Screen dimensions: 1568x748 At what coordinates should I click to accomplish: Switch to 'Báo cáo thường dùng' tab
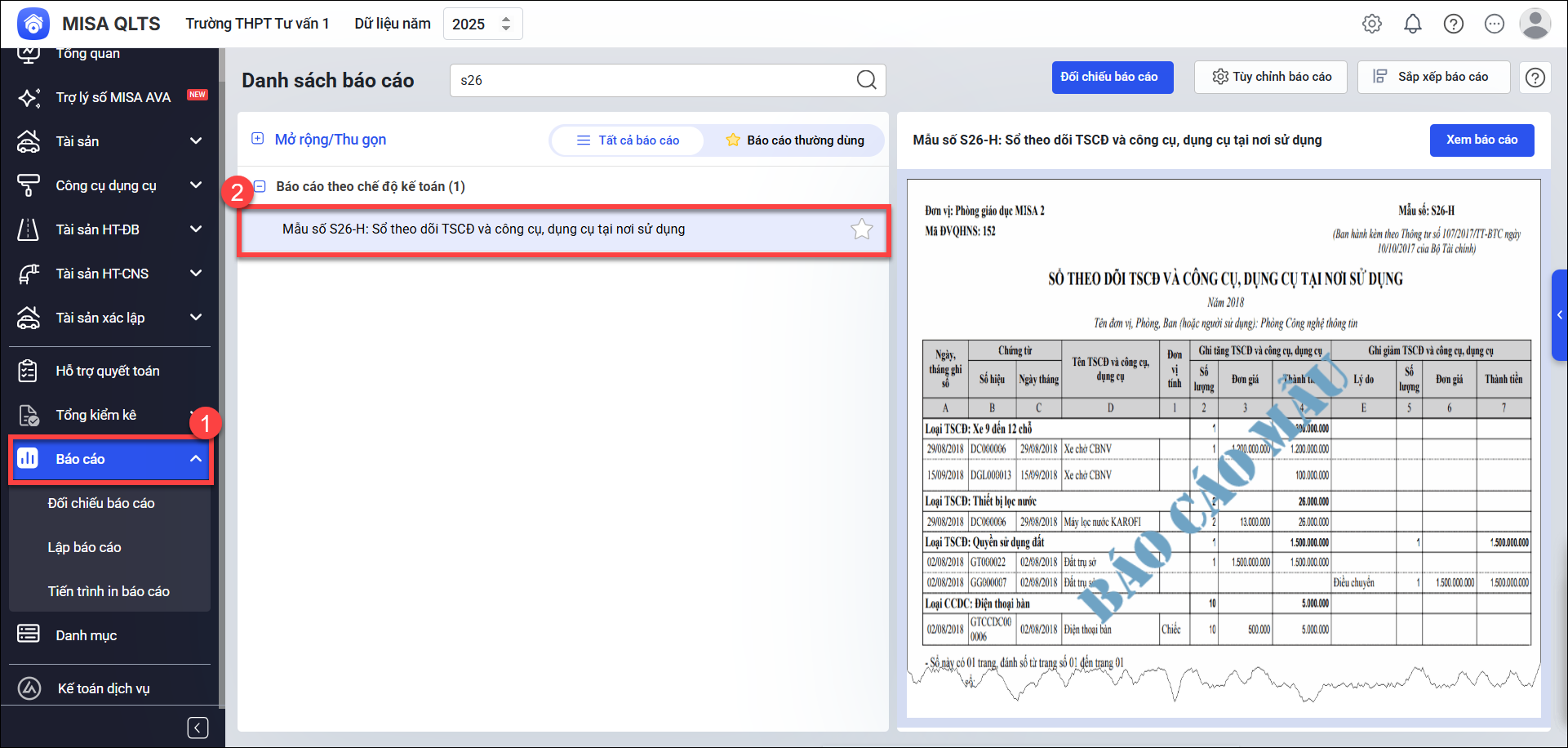click(x=794, y=140)
